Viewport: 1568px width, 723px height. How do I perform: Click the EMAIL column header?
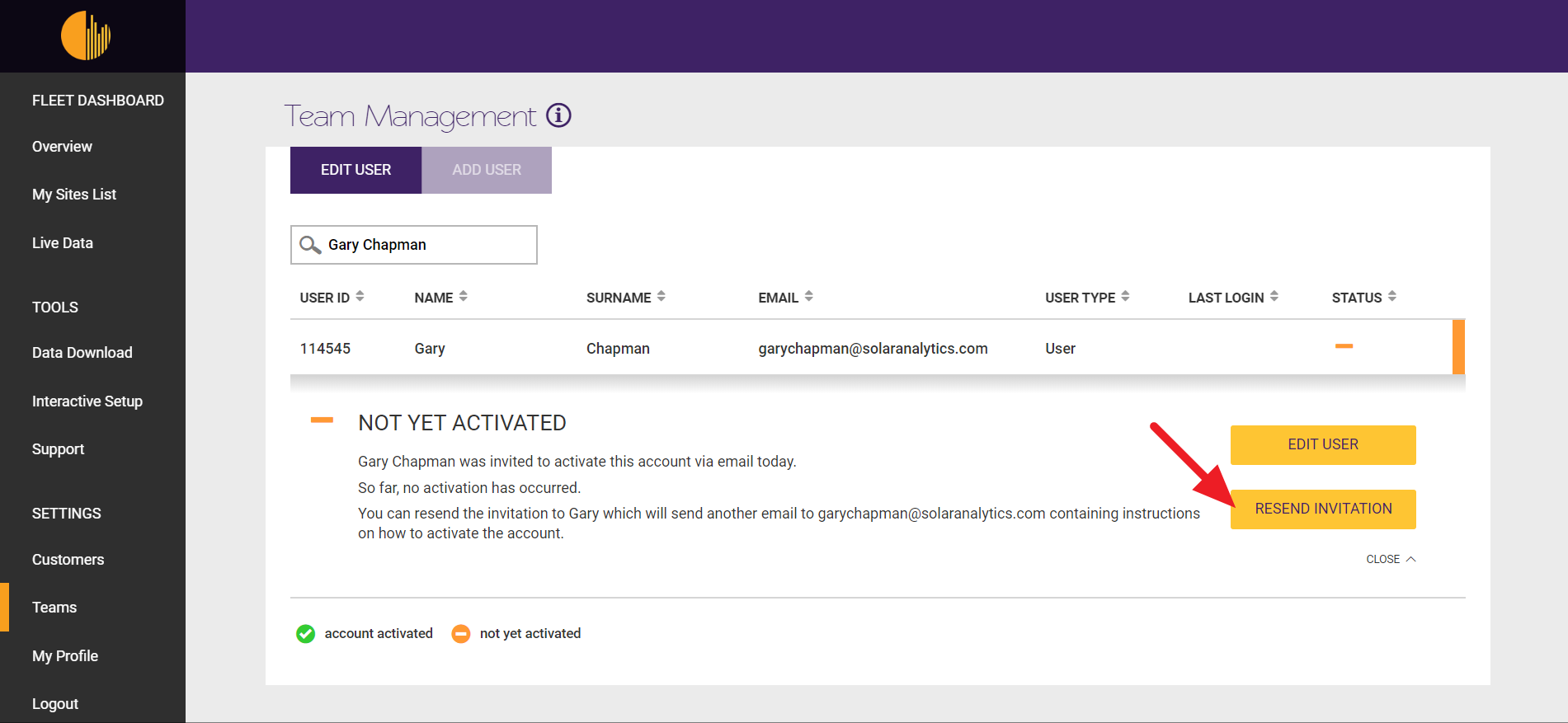click(x=779, y=298)
